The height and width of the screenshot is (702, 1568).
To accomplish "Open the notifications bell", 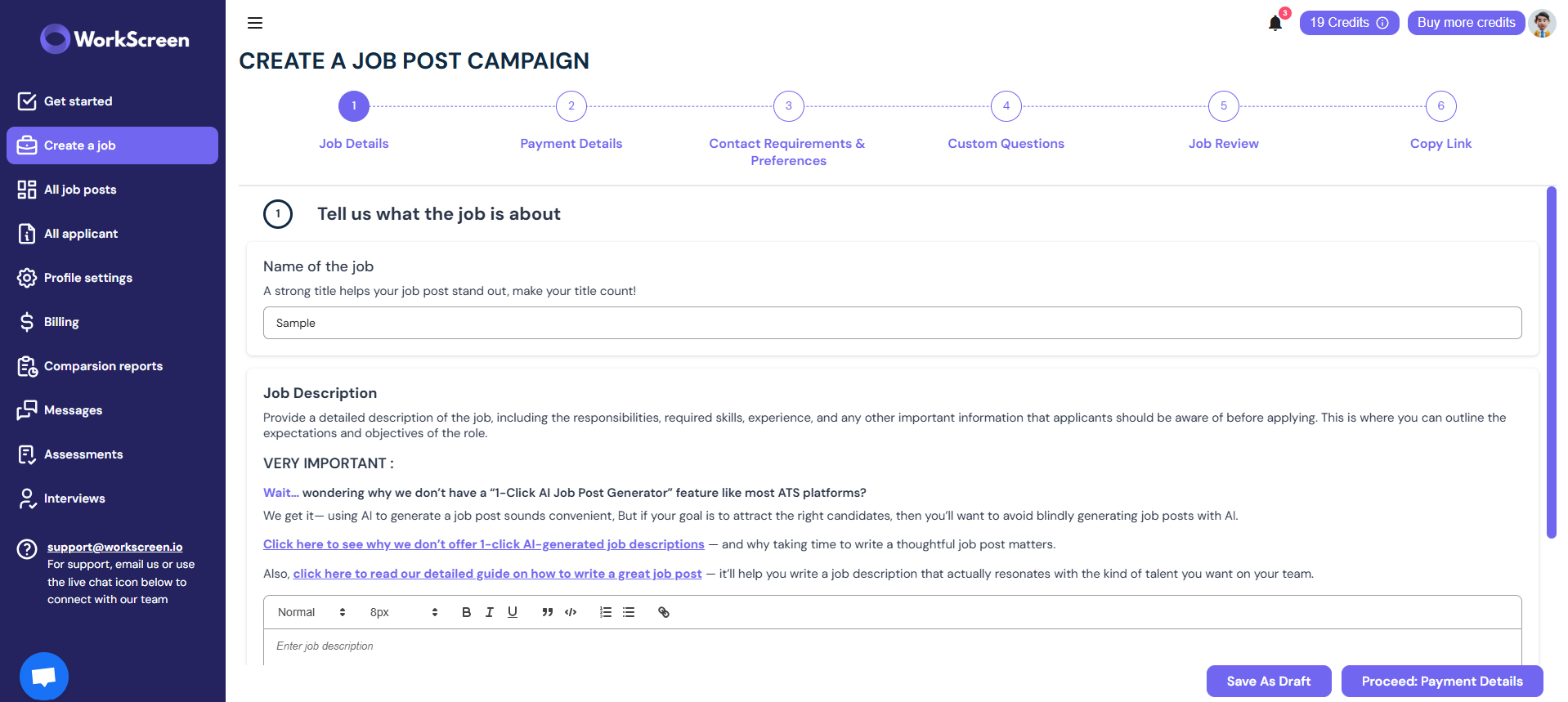I will (1275, 23).
